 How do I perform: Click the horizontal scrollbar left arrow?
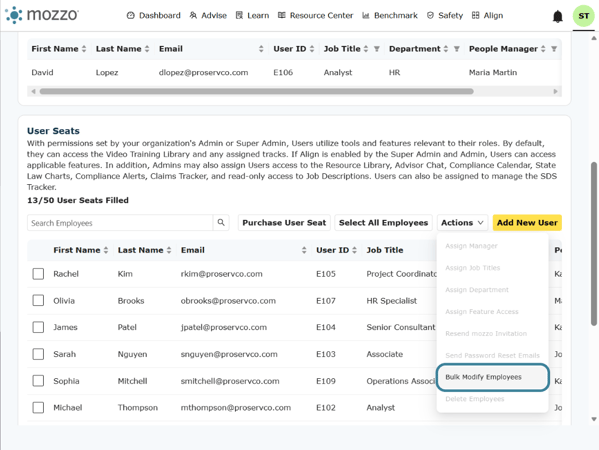click(33, 91)
